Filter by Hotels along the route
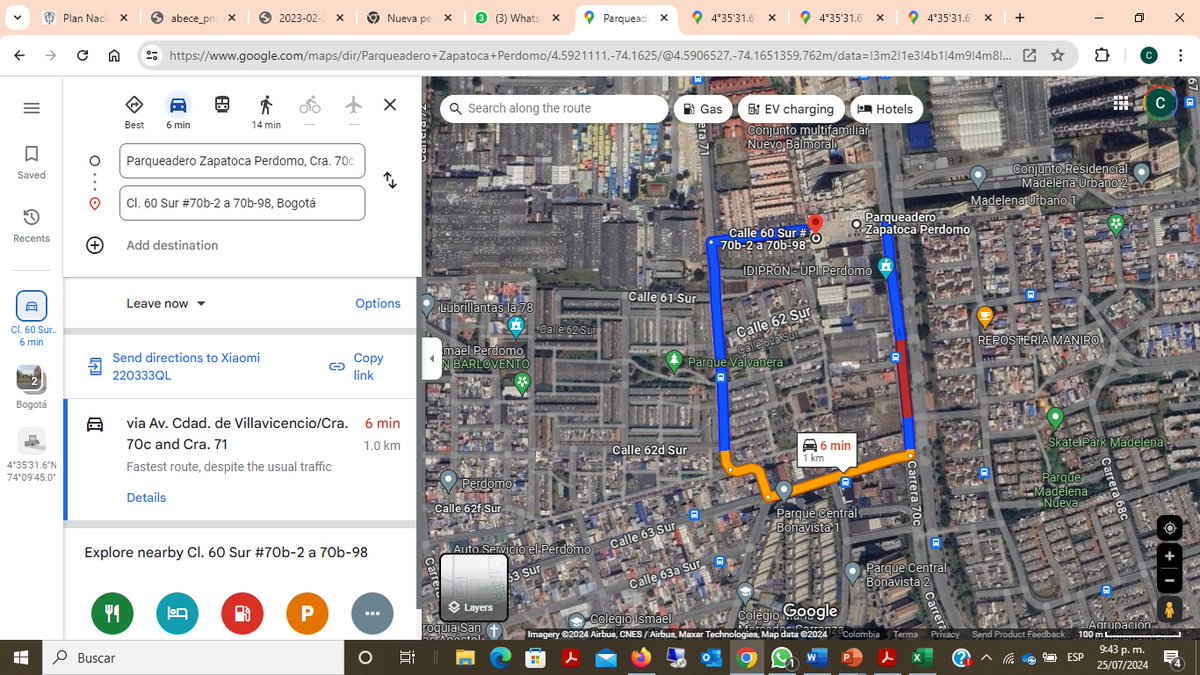The width and height of the screenshot is (1200, 675). click(x=886, y=109)
